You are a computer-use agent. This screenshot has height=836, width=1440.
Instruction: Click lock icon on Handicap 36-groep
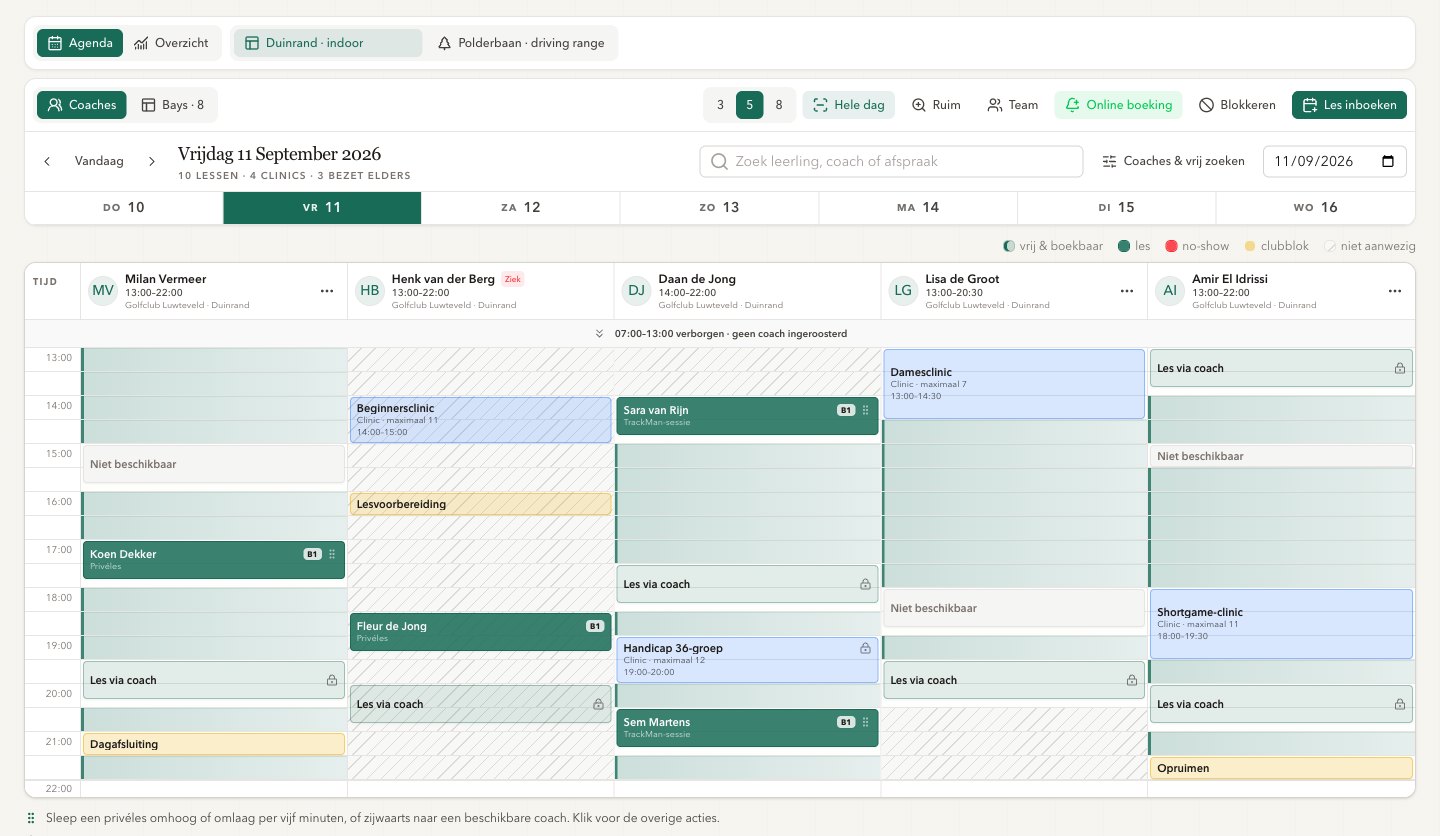pos(866,648)
